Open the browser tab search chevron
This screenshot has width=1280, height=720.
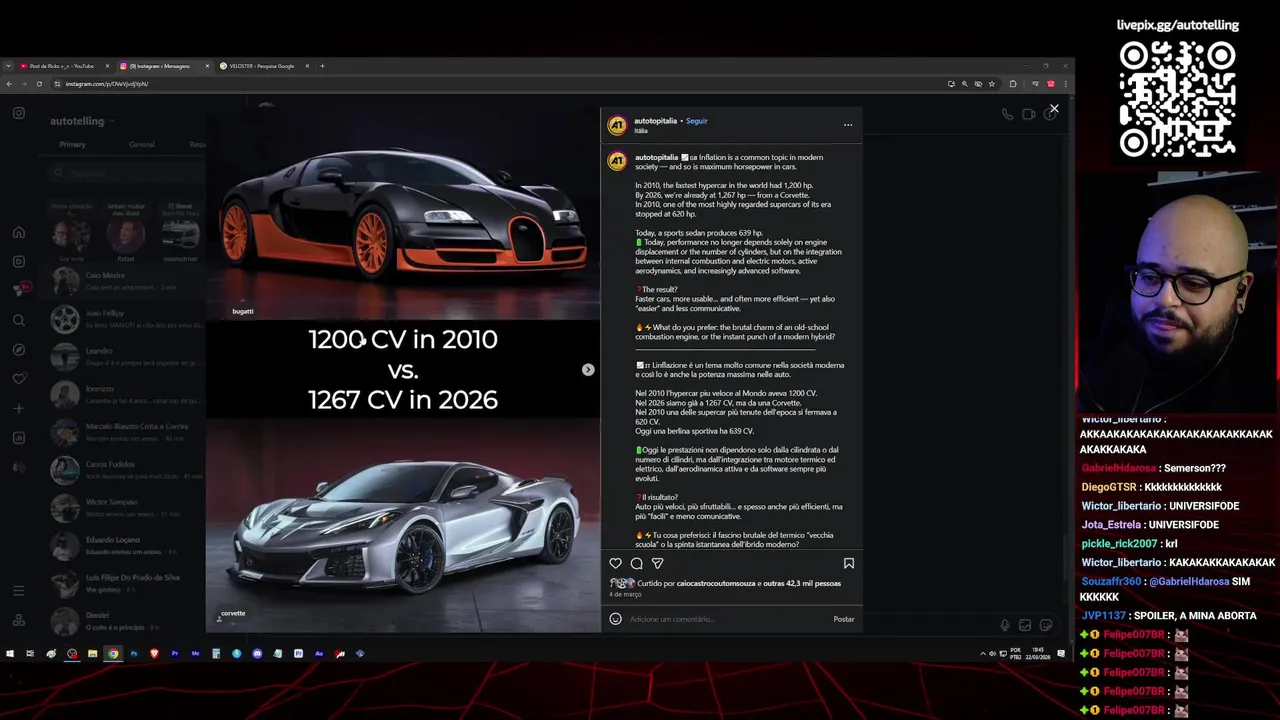point(8,66)
